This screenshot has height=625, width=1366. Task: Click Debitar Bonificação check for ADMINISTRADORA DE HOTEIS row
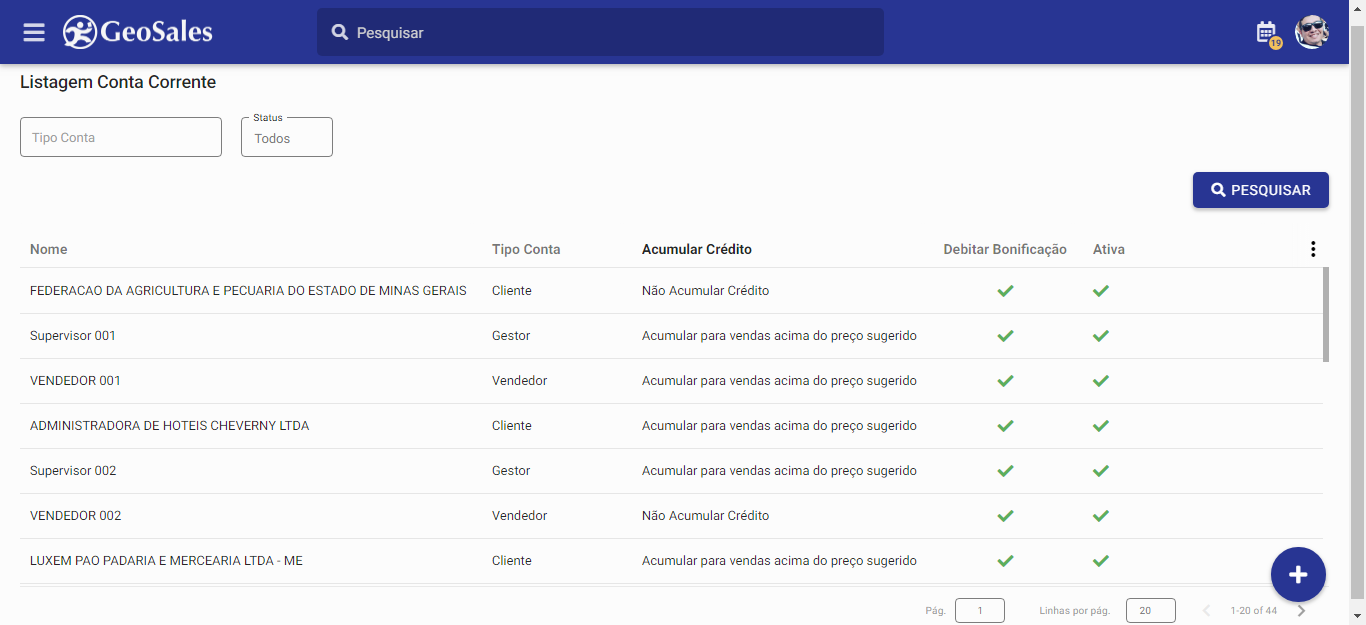point(1006,426)
